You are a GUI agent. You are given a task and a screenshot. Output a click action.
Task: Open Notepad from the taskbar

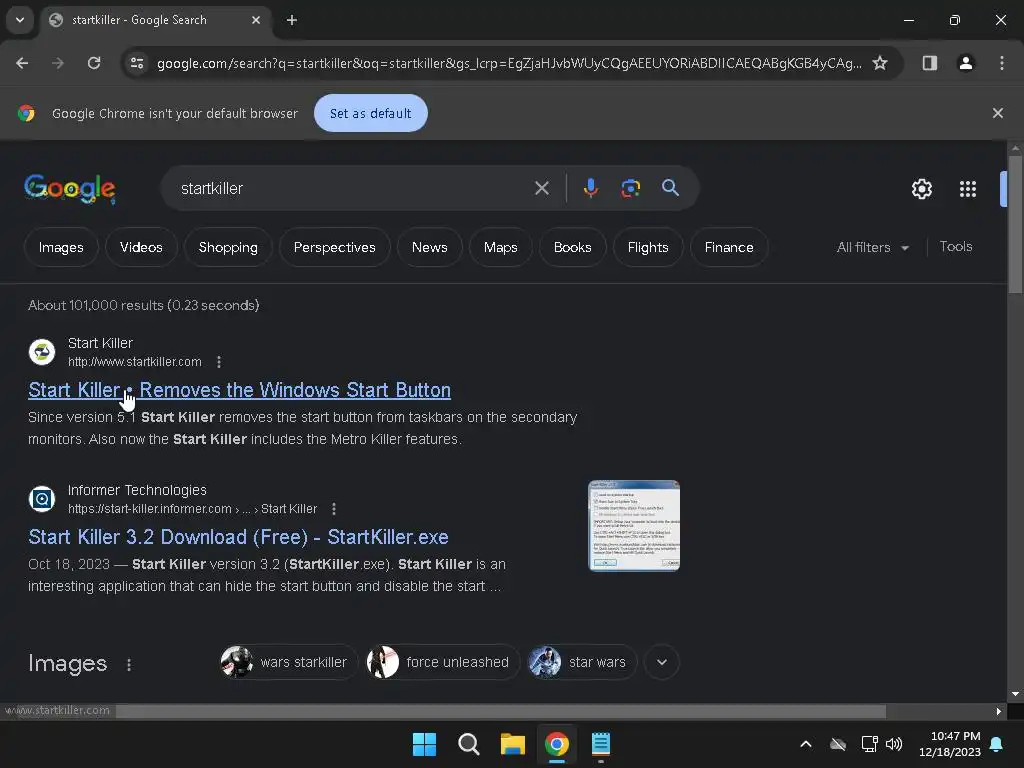tap(601, 744)
